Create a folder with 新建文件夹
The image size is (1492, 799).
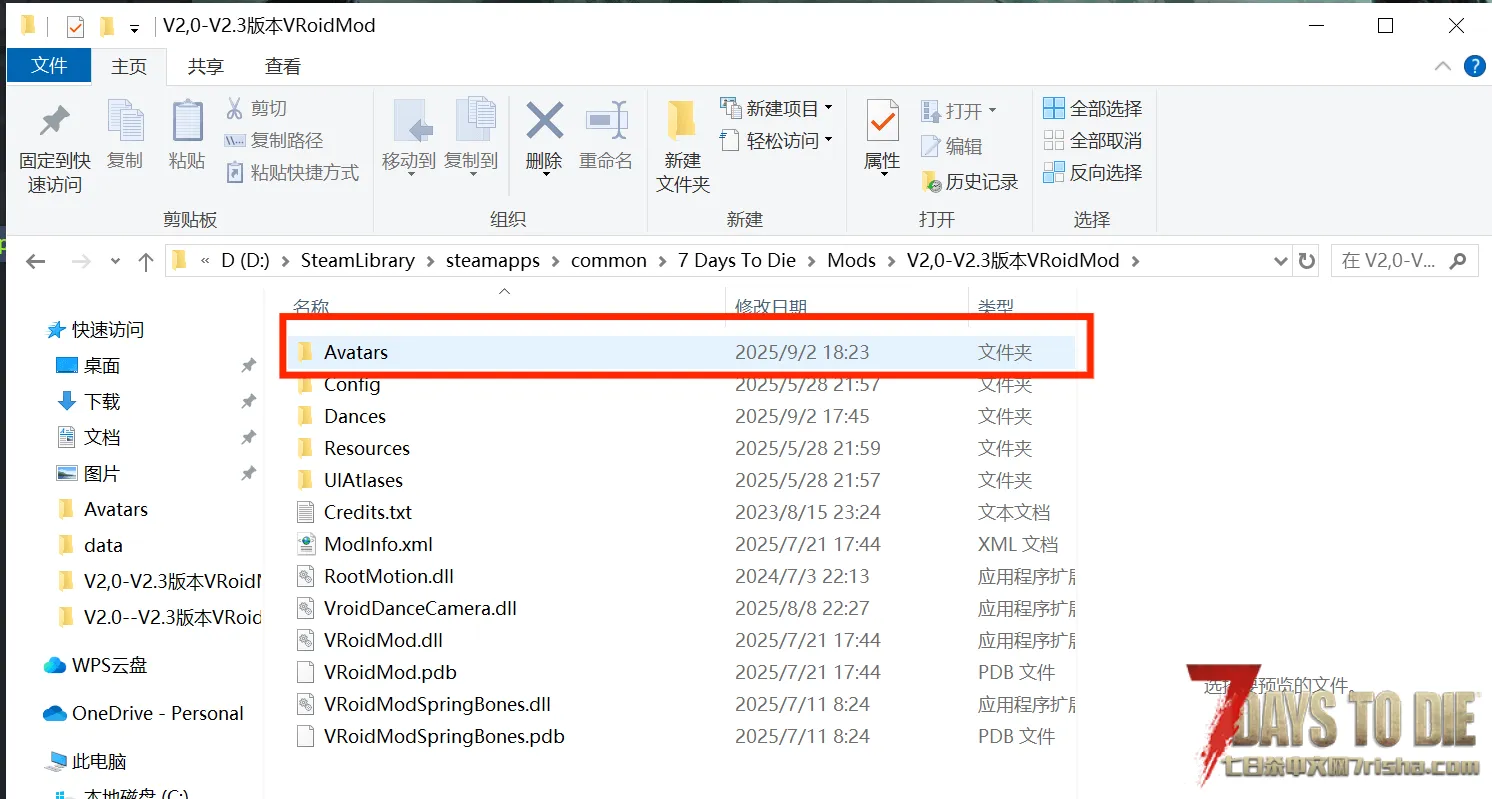point(683,146)
